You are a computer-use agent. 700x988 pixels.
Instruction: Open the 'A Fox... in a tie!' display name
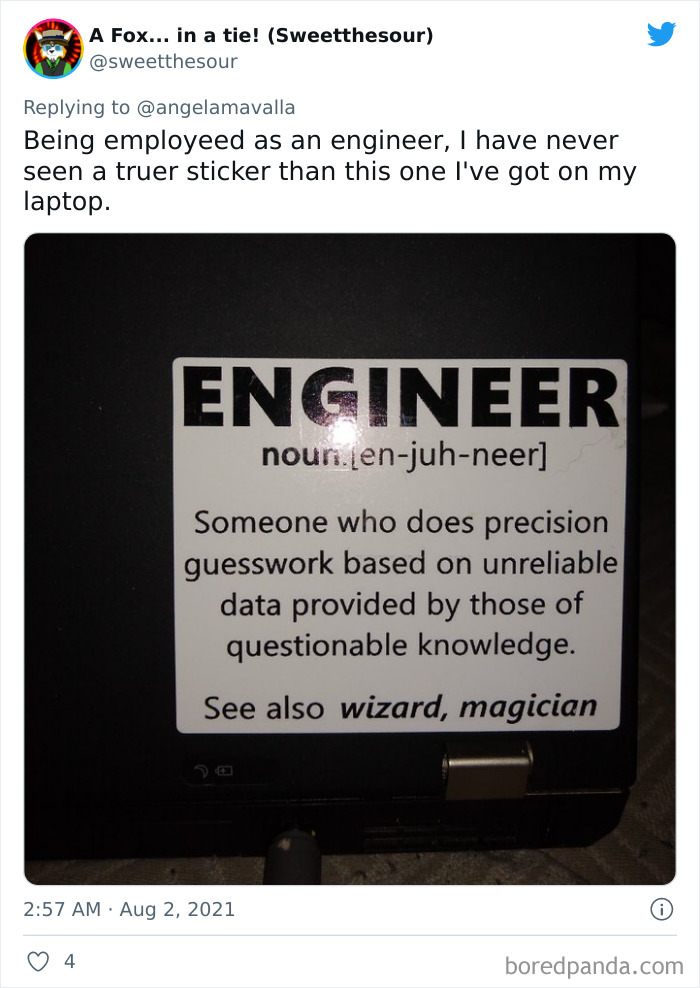(x=261, y=35)
